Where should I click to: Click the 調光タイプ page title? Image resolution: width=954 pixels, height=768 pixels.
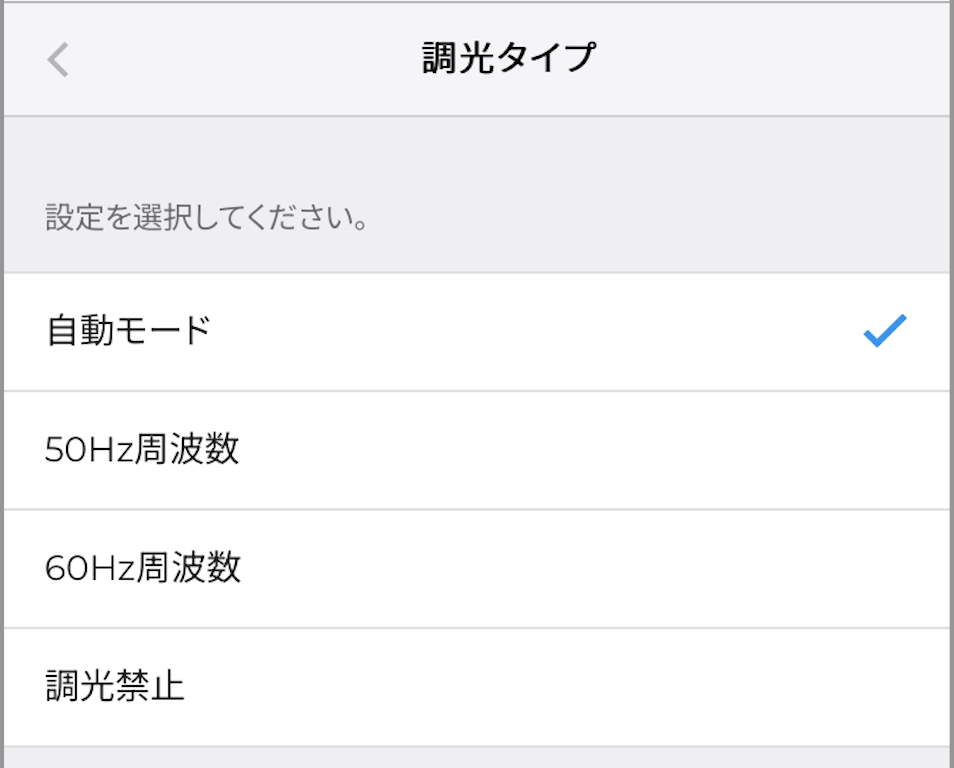point(508,59)
